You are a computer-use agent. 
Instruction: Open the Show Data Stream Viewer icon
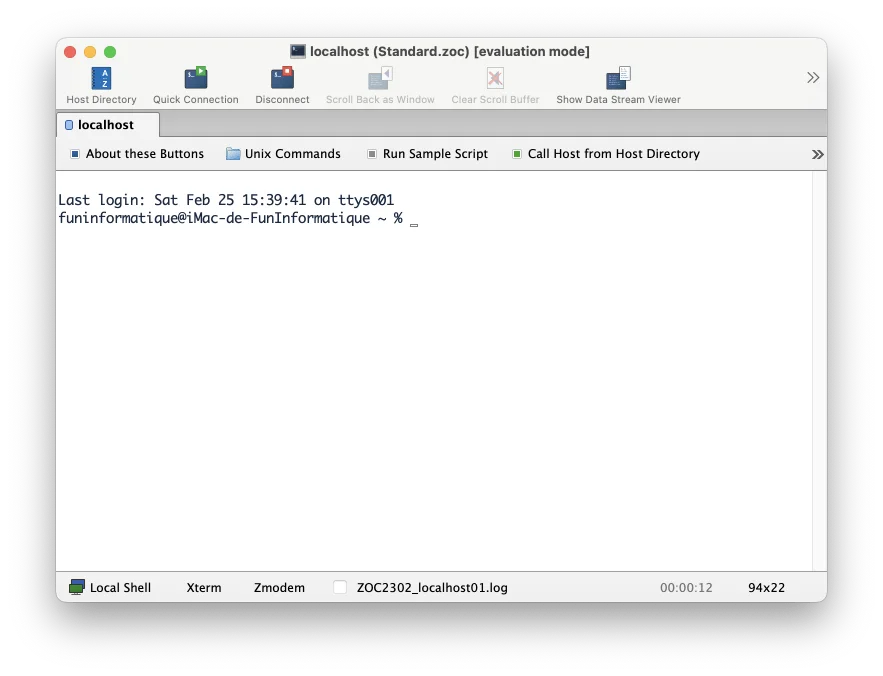617,76
